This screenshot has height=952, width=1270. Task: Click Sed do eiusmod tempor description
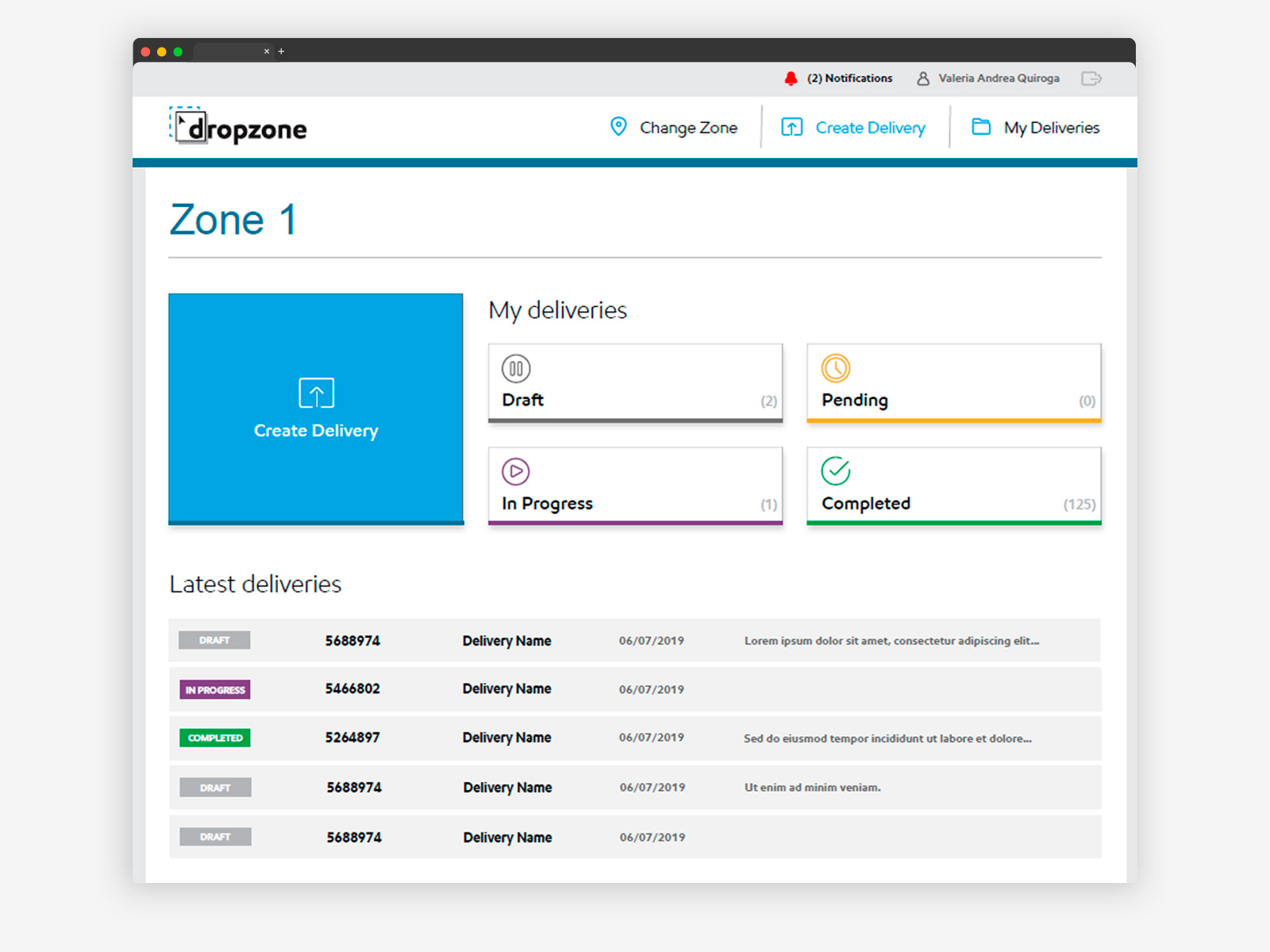pyautogui.click(x=887, y=739)
